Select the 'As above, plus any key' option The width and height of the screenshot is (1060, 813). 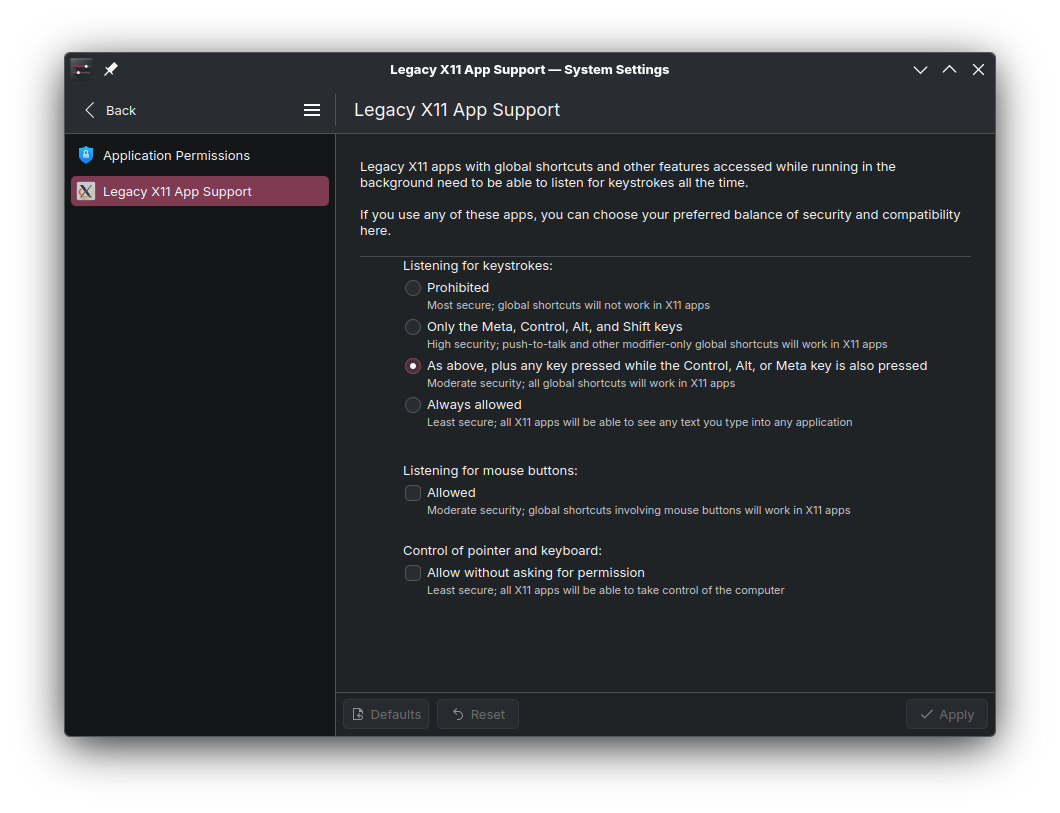(412, 366)
